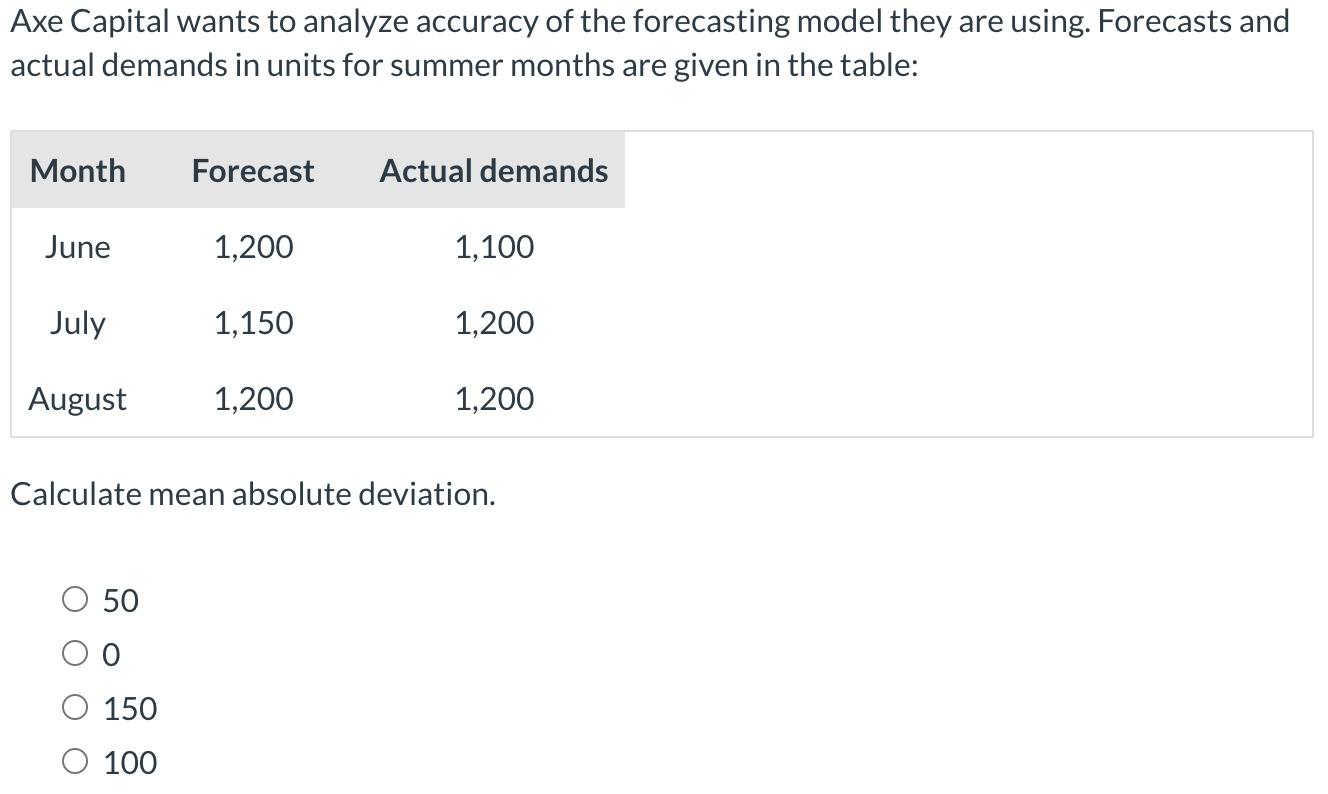Screen dimensions: 1328x794
Task: Click the answer label 50
Action: click(121, 600)
